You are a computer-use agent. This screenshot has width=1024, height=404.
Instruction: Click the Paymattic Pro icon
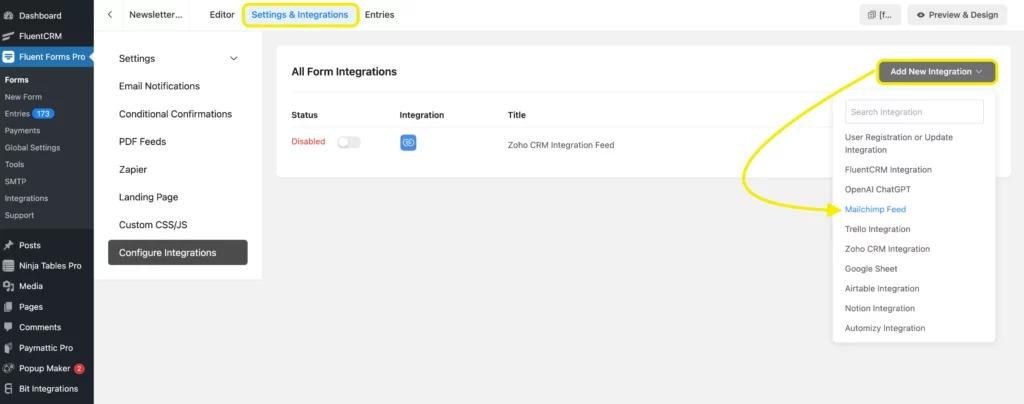point(8,348)
